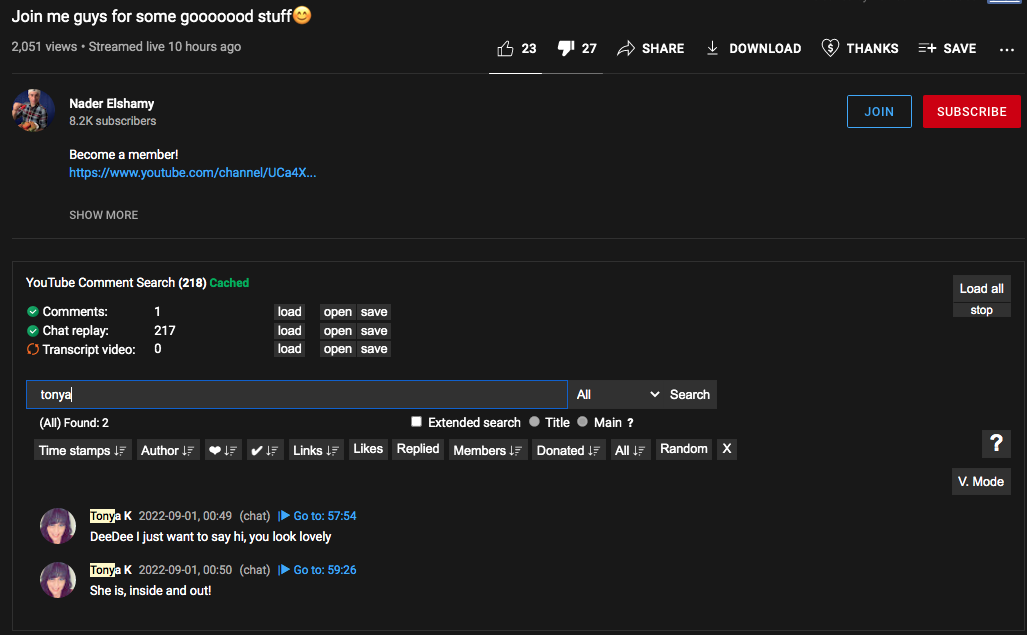Click the green check beside Chat replay
Image resolution: width=1027 pixels, height=635 pixels.
(x=33, y=331)
